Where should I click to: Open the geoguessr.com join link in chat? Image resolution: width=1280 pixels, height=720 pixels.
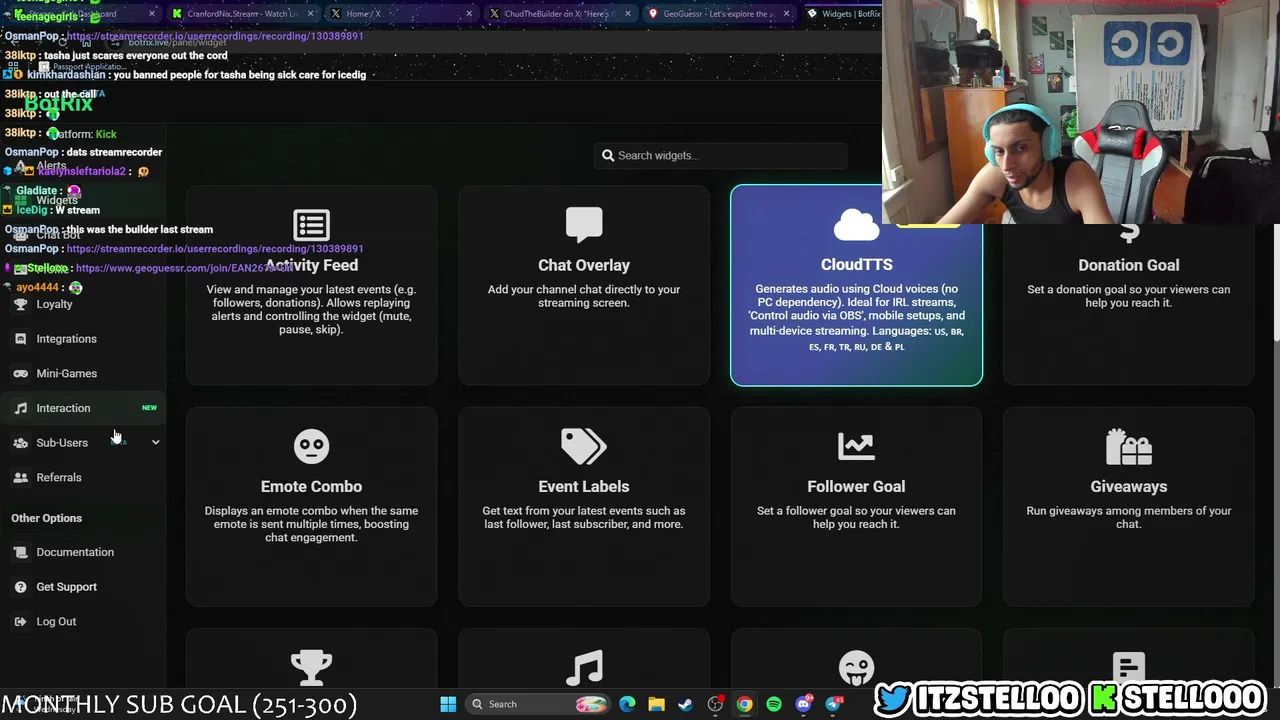(184, 268)
